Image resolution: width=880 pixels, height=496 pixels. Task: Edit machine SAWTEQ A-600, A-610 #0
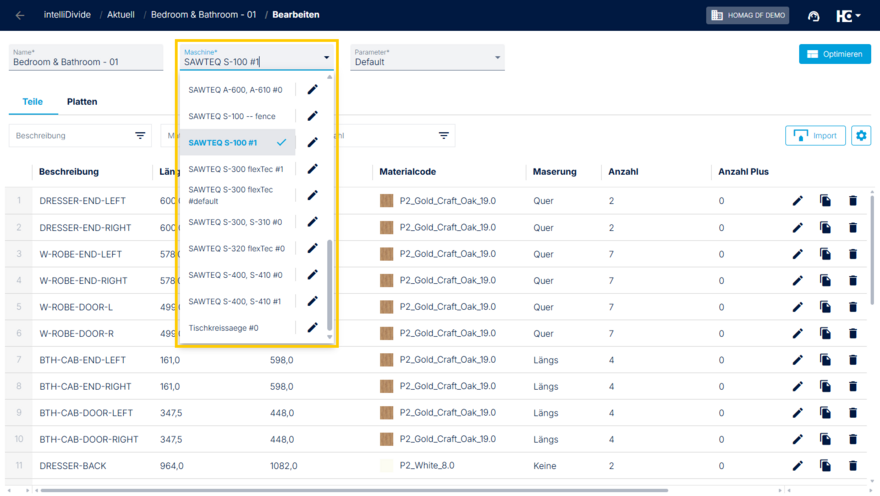(313, 90)
